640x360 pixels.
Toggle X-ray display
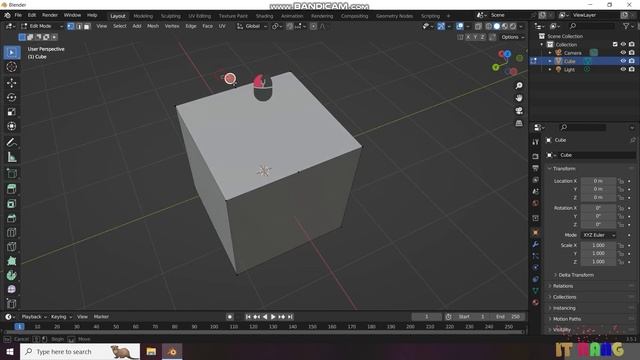(478, 26)
